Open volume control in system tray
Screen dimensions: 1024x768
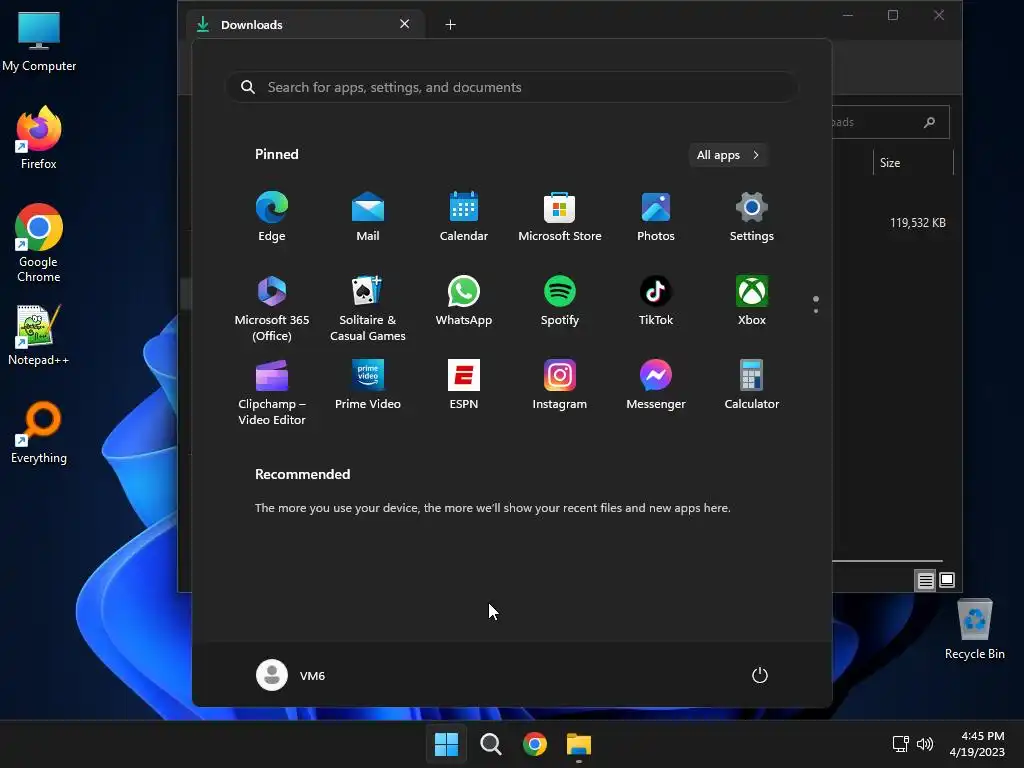(x=925, y=744)
